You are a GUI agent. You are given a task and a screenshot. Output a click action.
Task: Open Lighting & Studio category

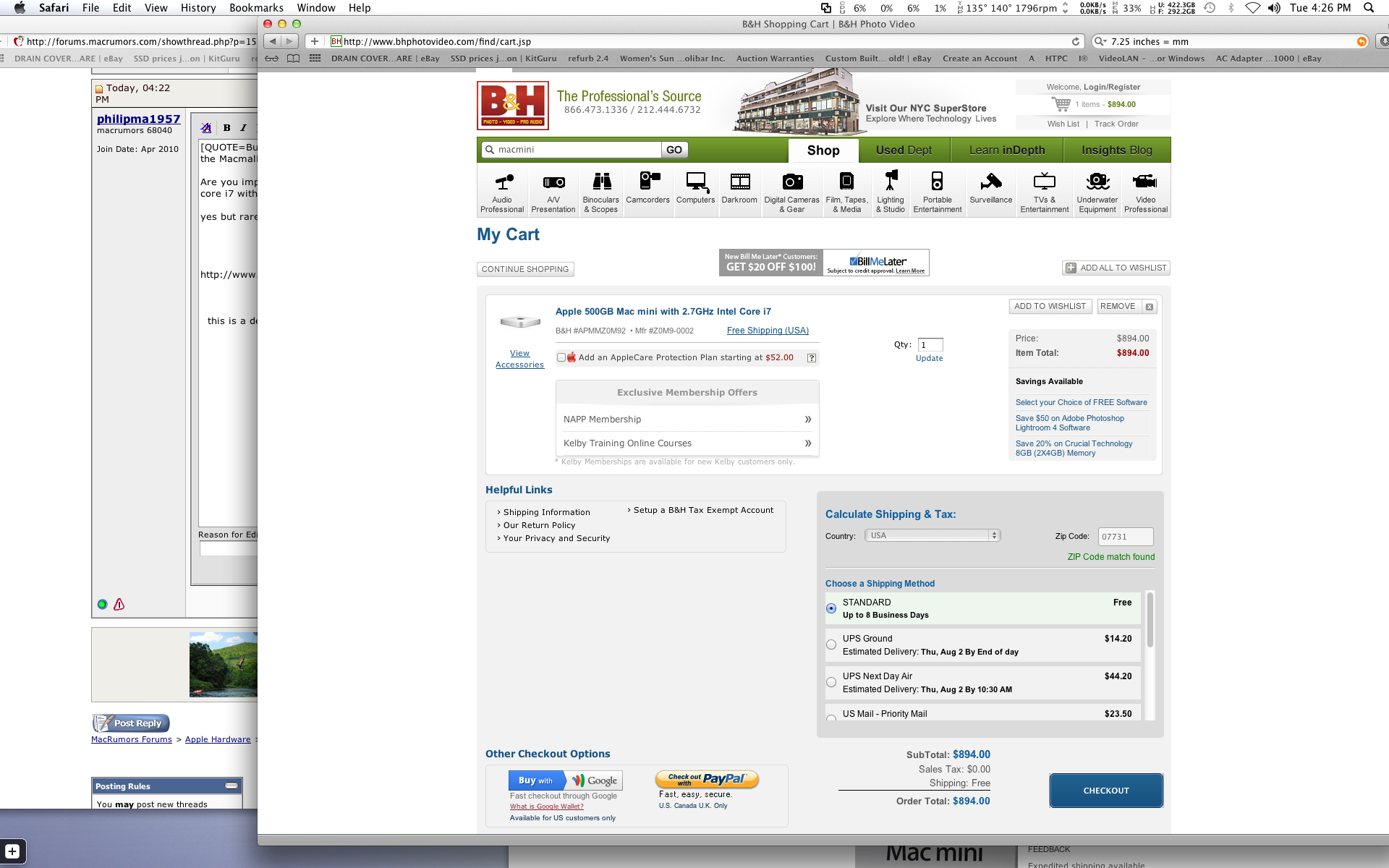[x=891, y=191]
